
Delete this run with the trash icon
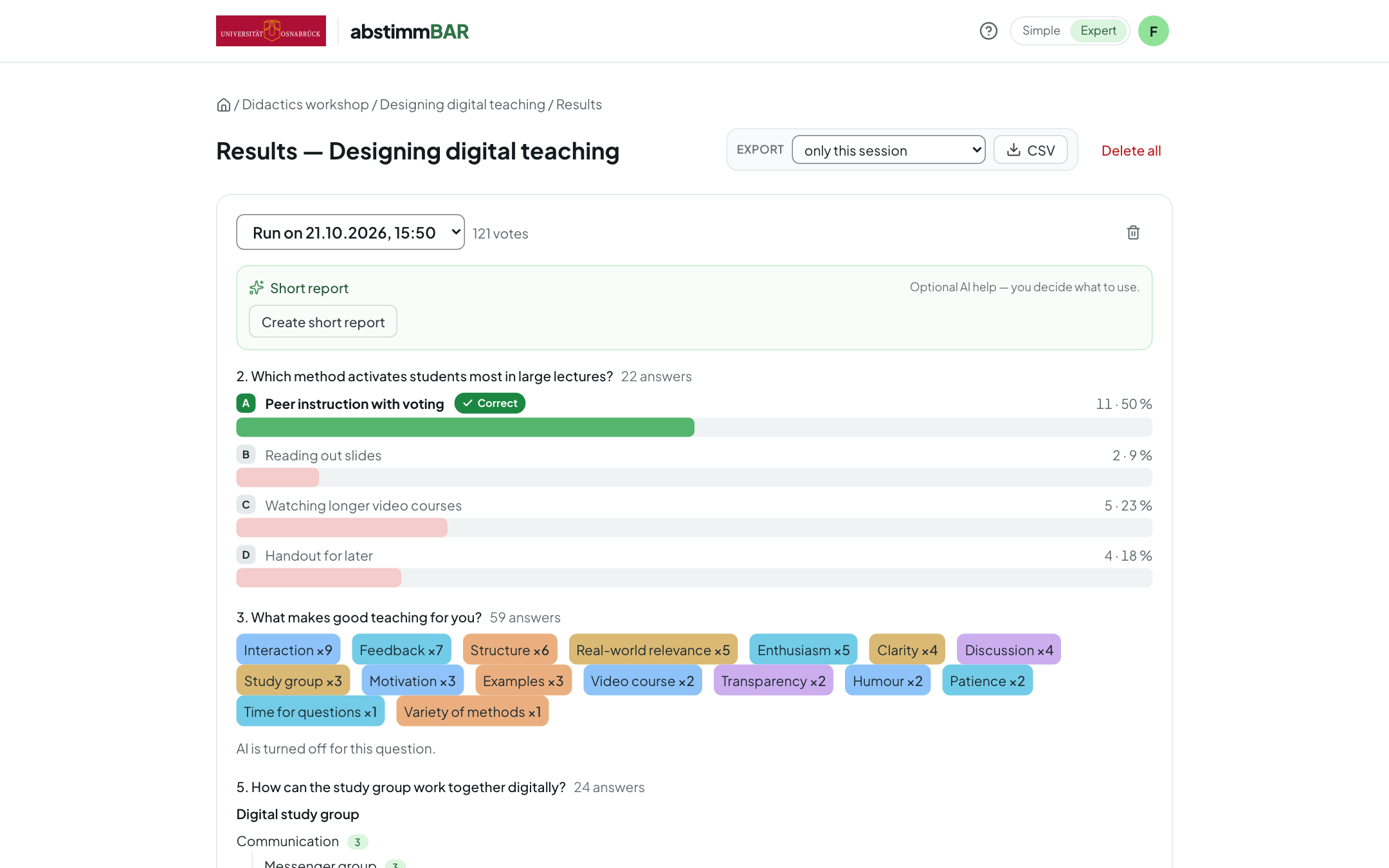click(x=1133, y=232)
